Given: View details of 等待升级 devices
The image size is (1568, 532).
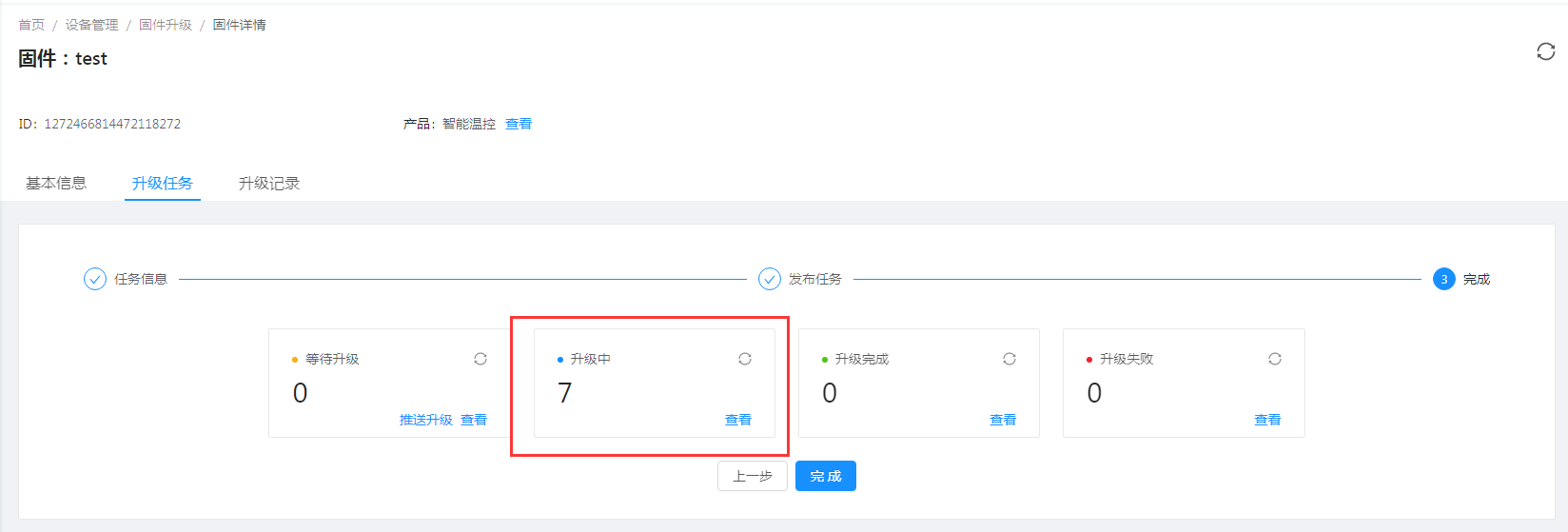Looking at the screenshot, I should coord(474,420).
